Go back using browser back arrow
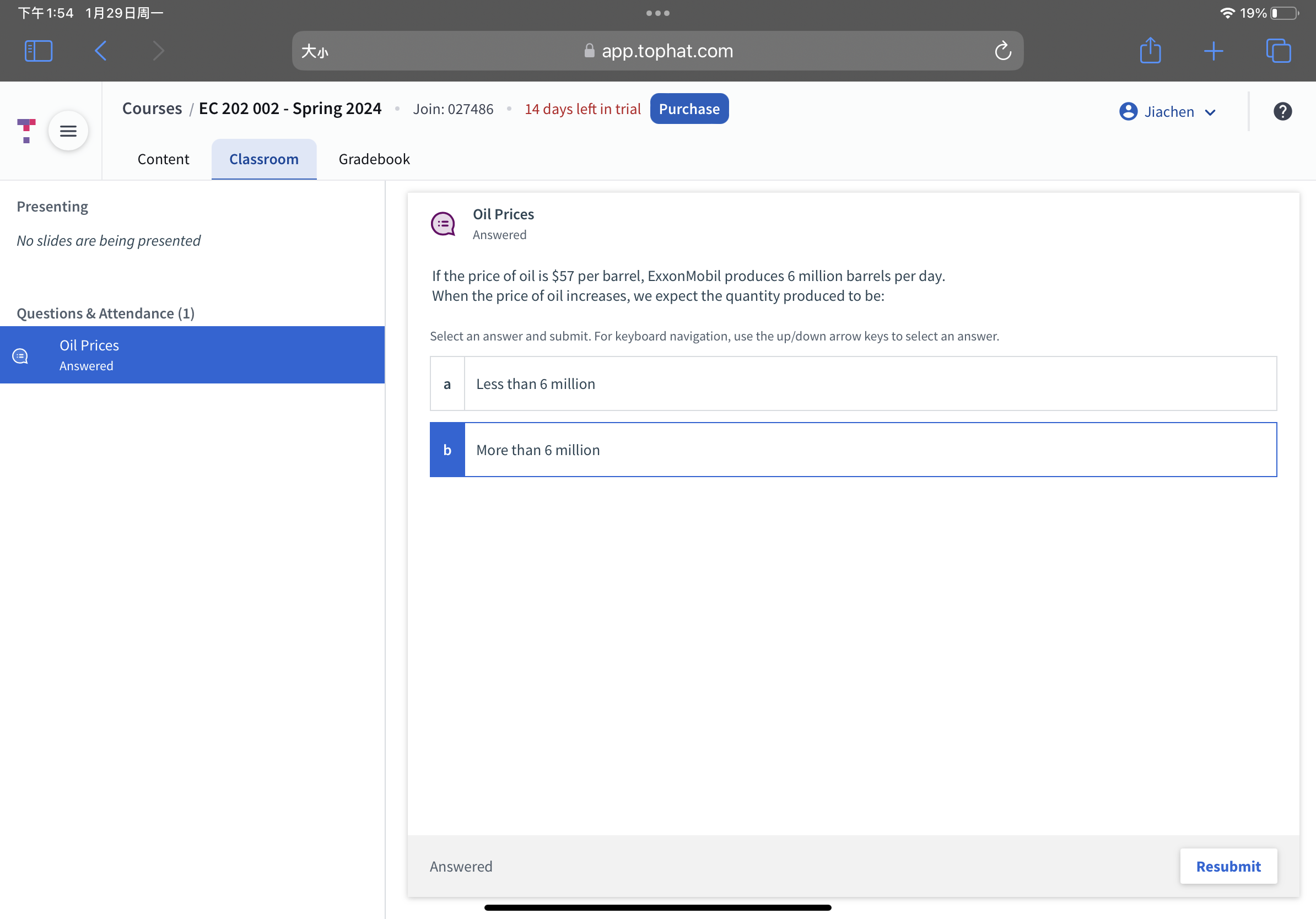The image size is (1316, 919). 101,51
